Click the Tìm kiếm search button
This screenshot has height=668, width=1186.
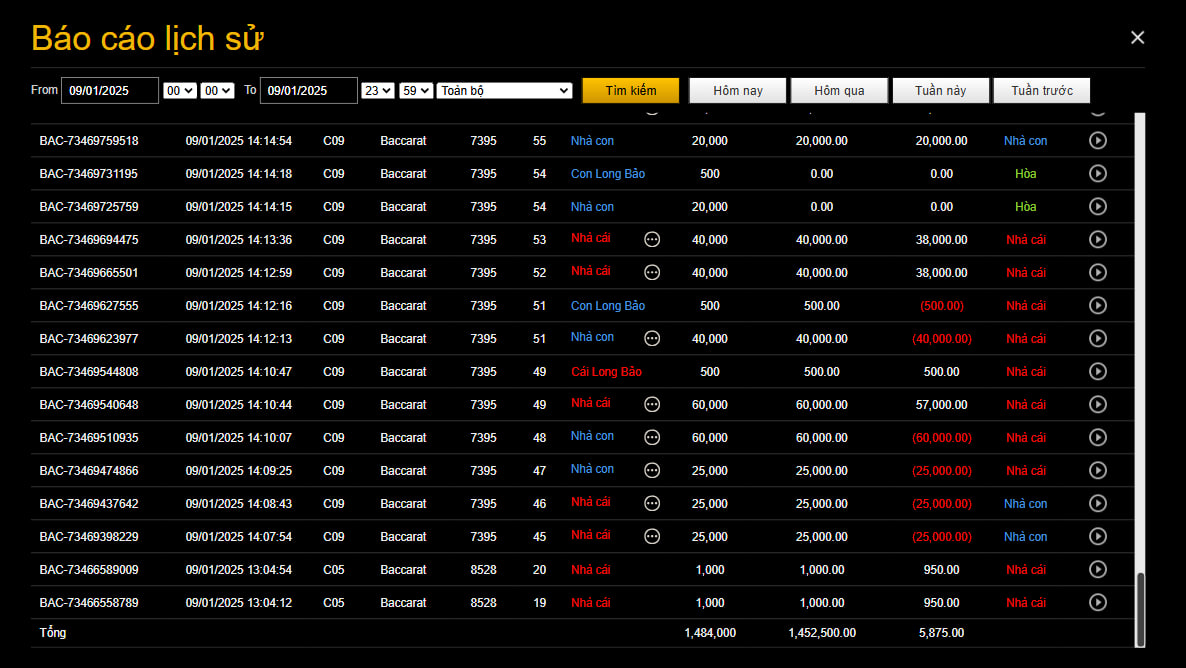click(630, 91)
